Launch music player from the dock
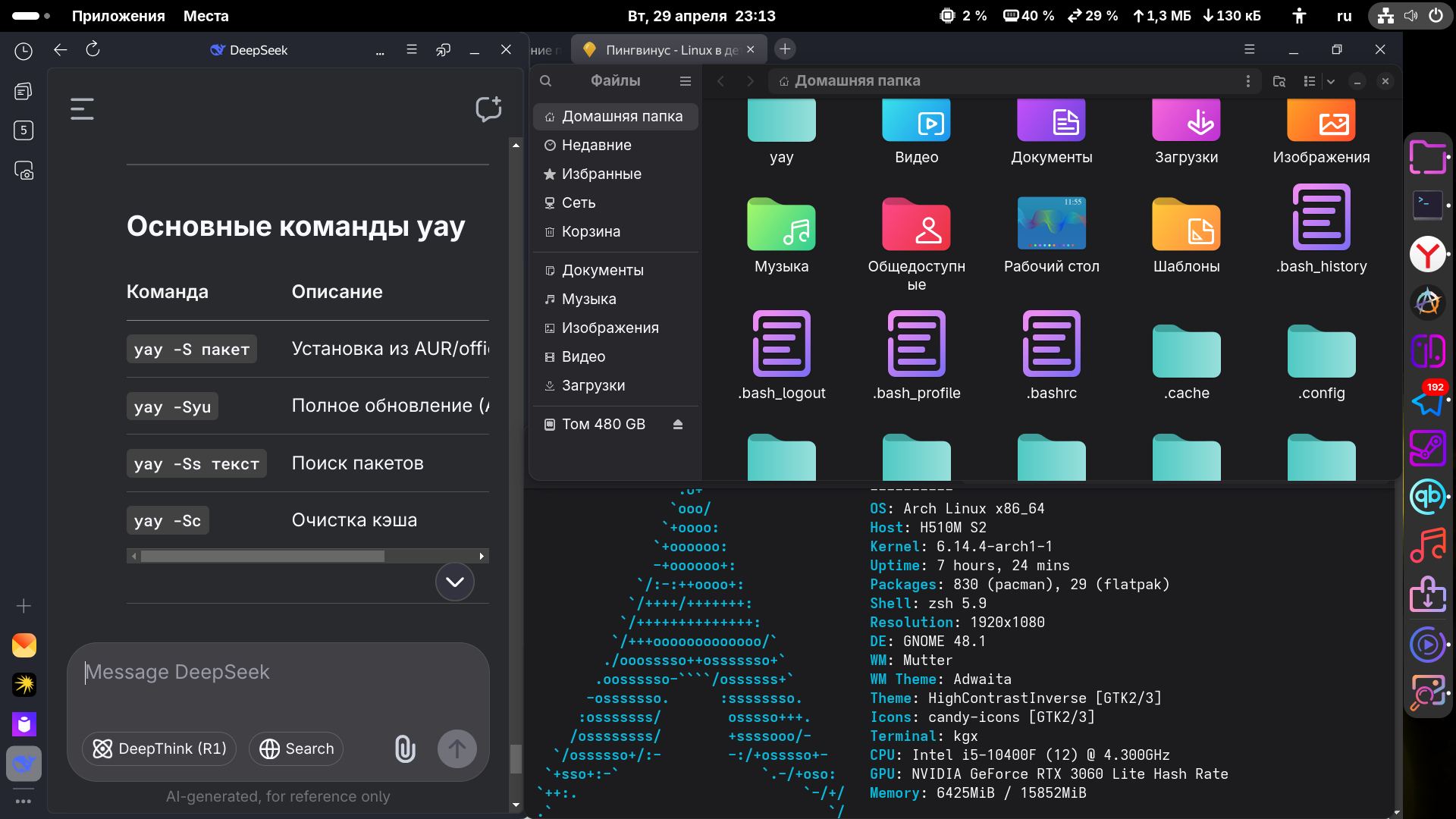Image resolution: width=1456 pixels, height=819 pixels. coord(1428,545)
